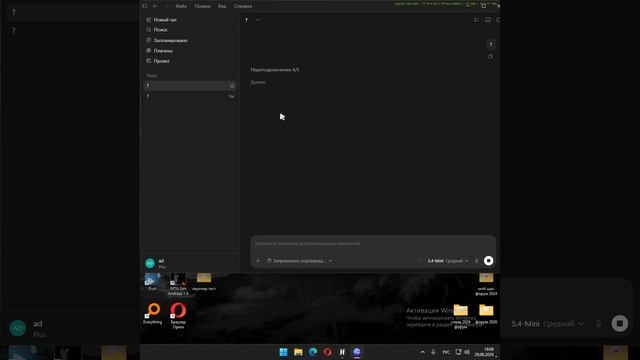Open the Windows Start menu

283,352
